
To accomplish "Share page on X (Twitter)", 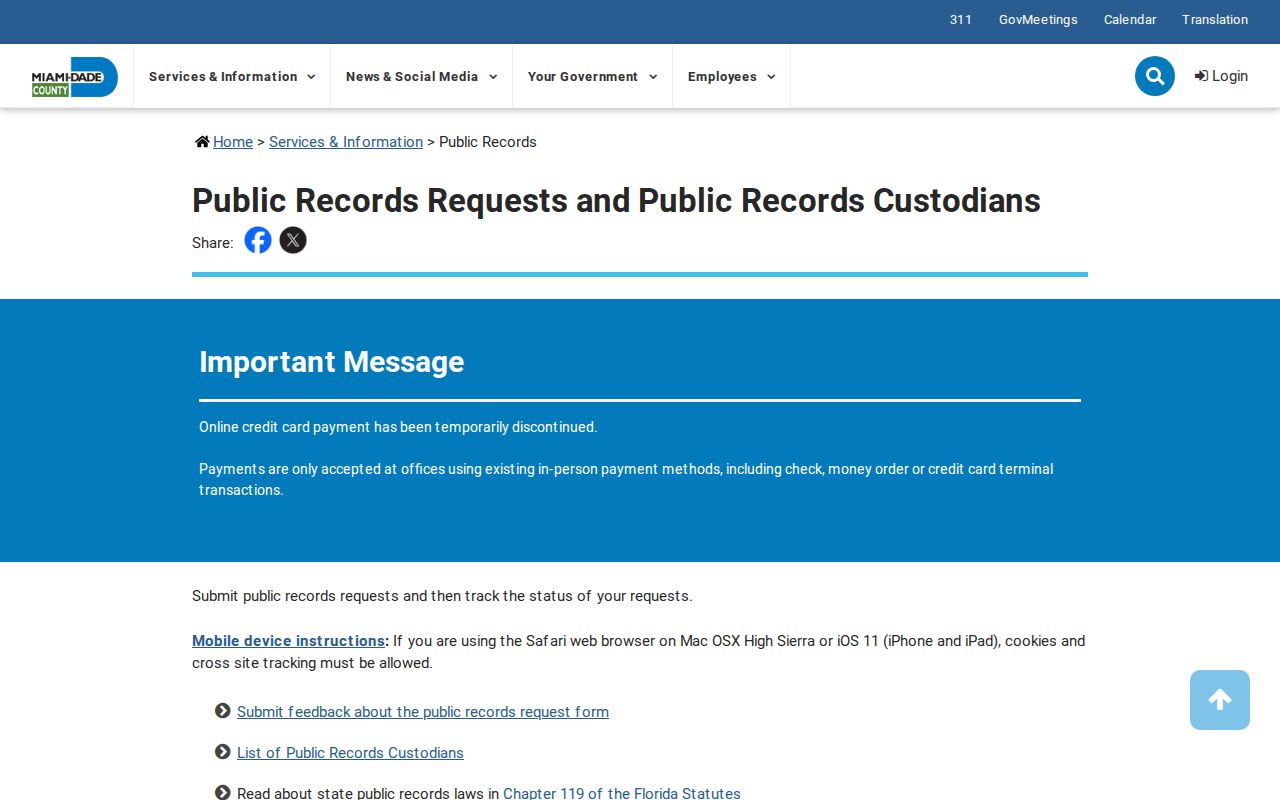I will click(293, 240).
